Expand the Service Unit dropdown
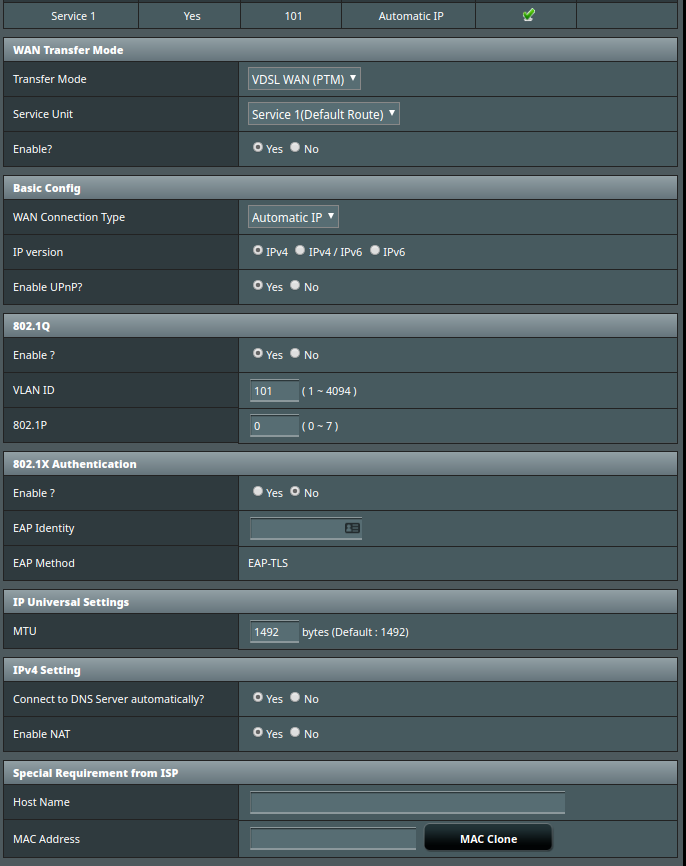 coord(324,114)
